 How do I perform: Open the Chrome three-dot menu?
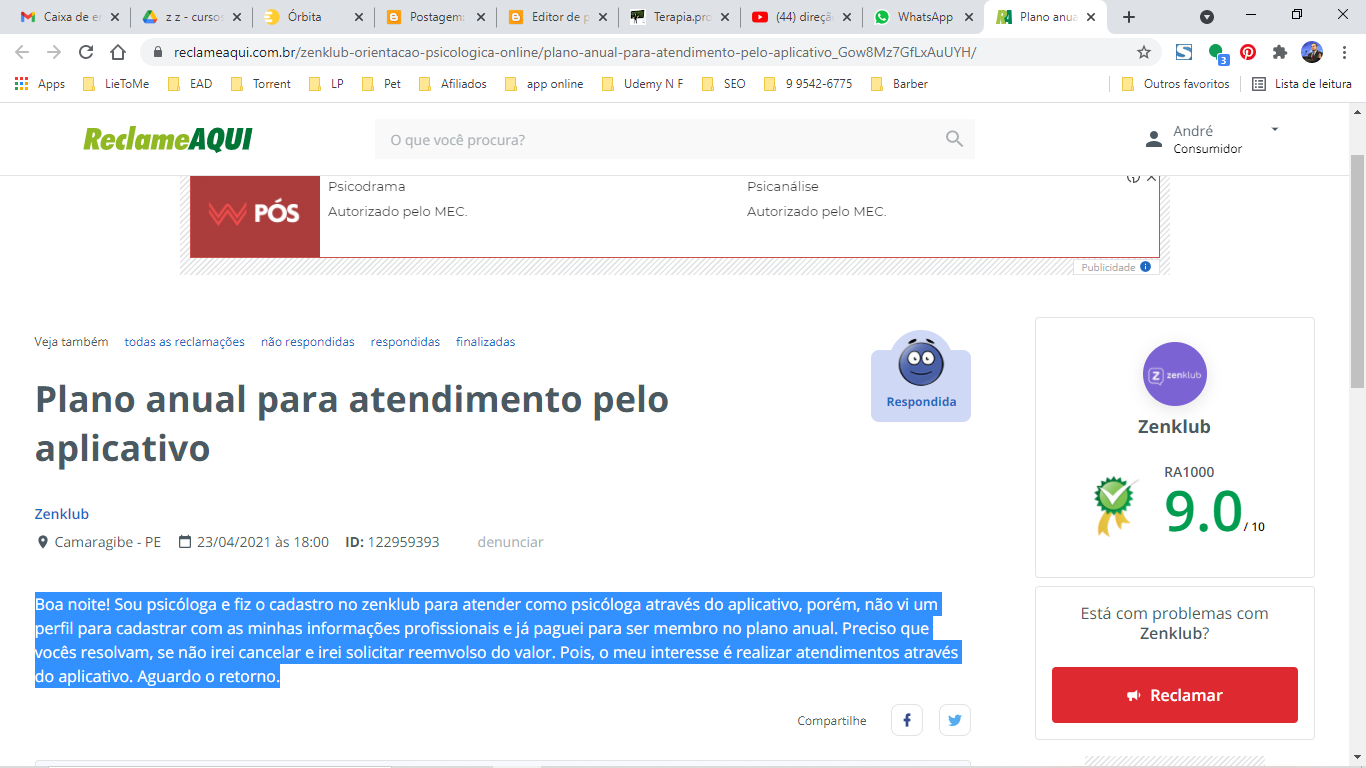(1343, 52)
